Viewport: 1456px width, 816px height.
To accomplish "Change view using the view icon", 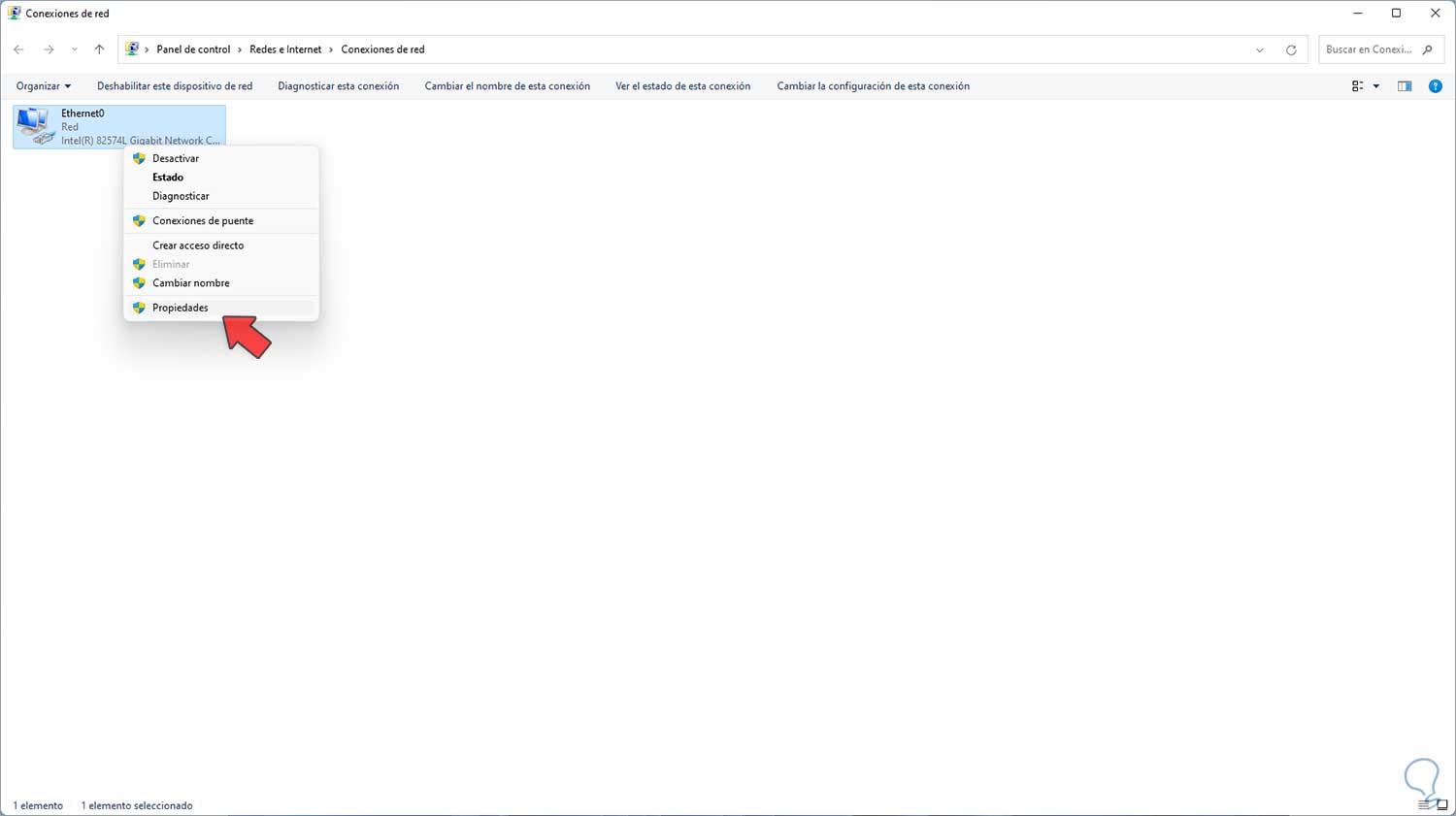I will tap(1358, 86).
